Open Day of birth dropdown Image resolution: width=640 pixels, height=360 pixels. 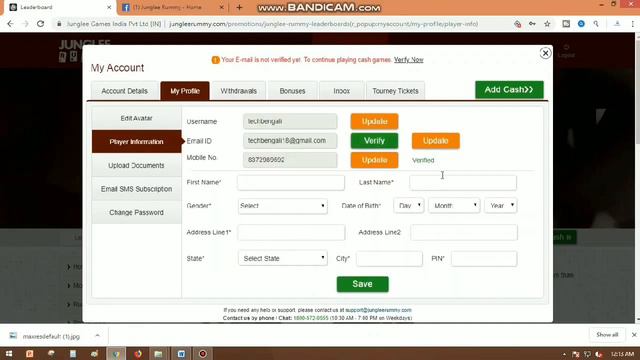[x=409, y=206]
